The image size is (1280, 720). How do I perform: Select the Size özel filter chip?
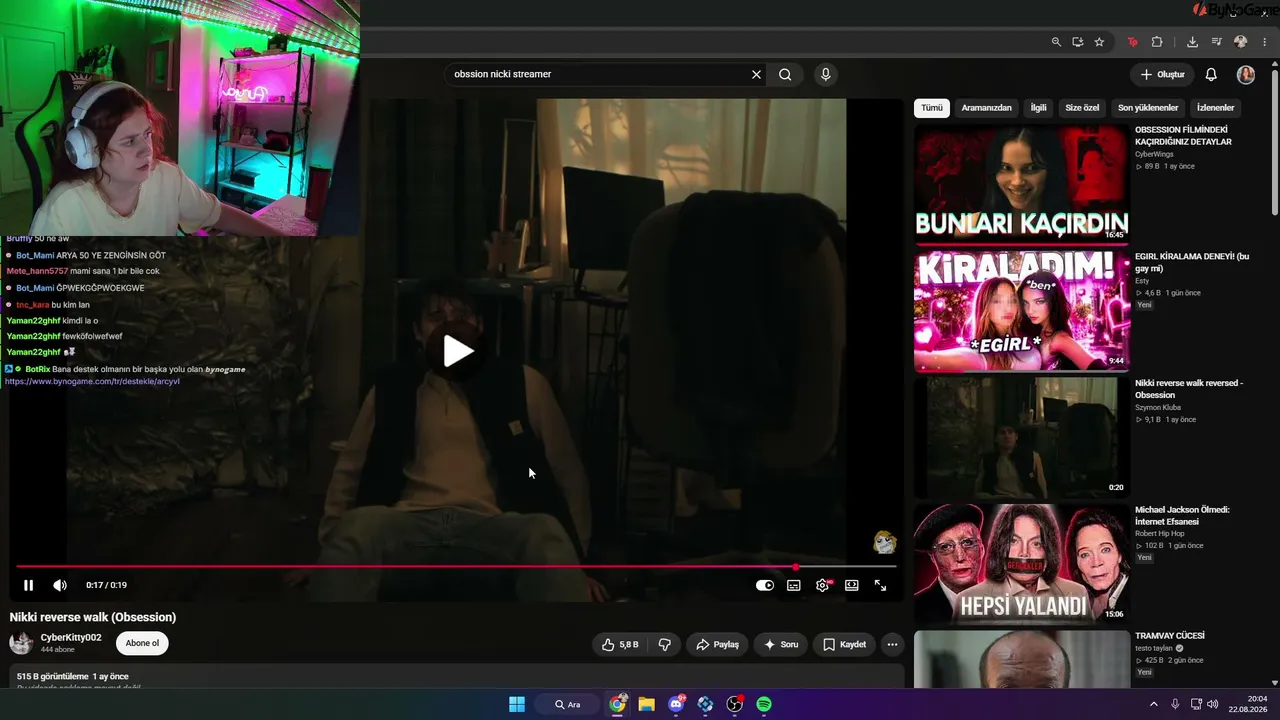pos(1082,108)
